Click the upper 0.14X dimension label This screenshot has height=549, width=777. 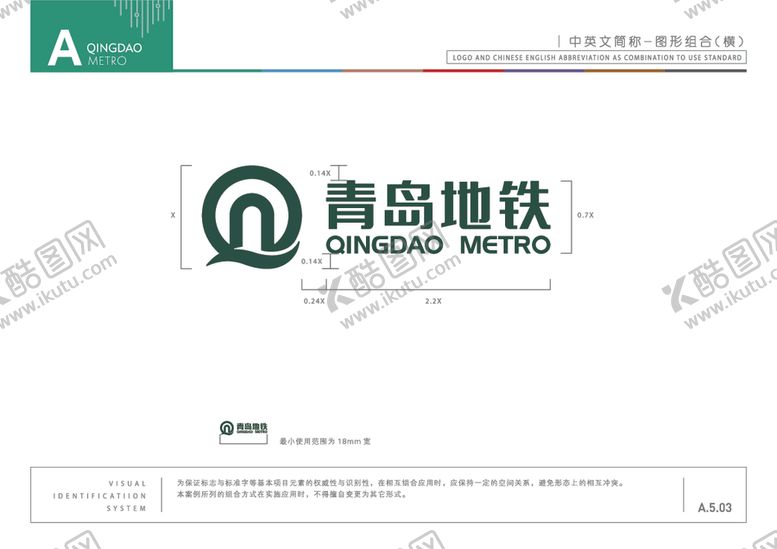pos(320,173)
